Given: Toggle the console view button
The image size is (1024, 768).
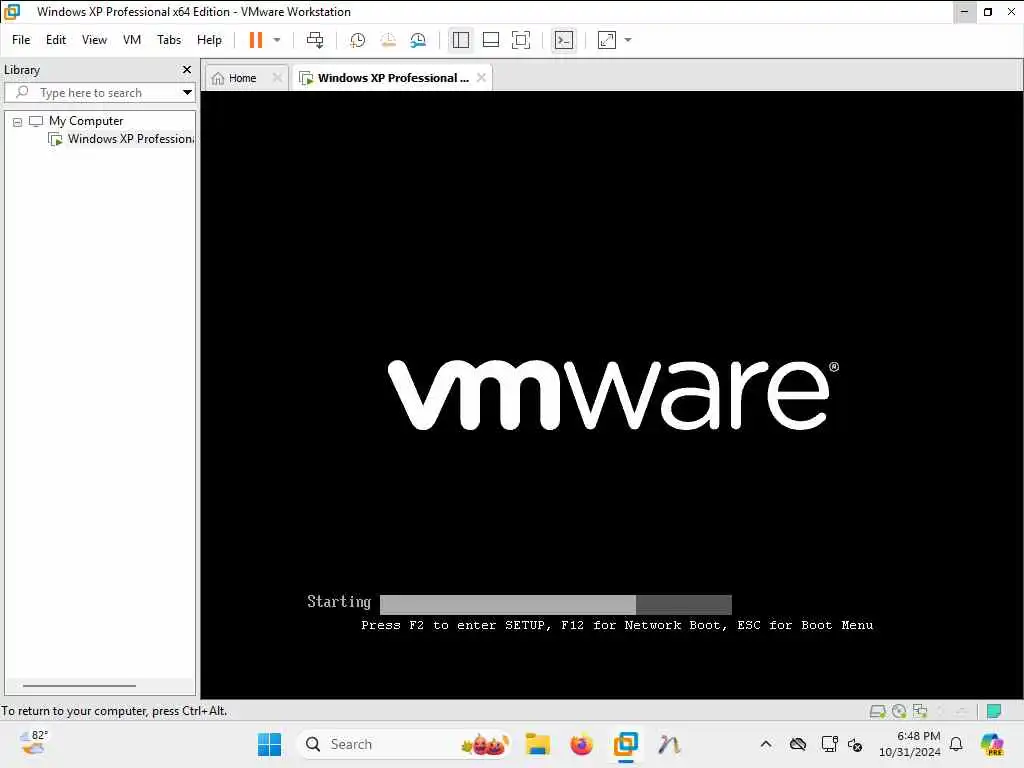Looking at the screenshot, I should (x=564, y=40).
